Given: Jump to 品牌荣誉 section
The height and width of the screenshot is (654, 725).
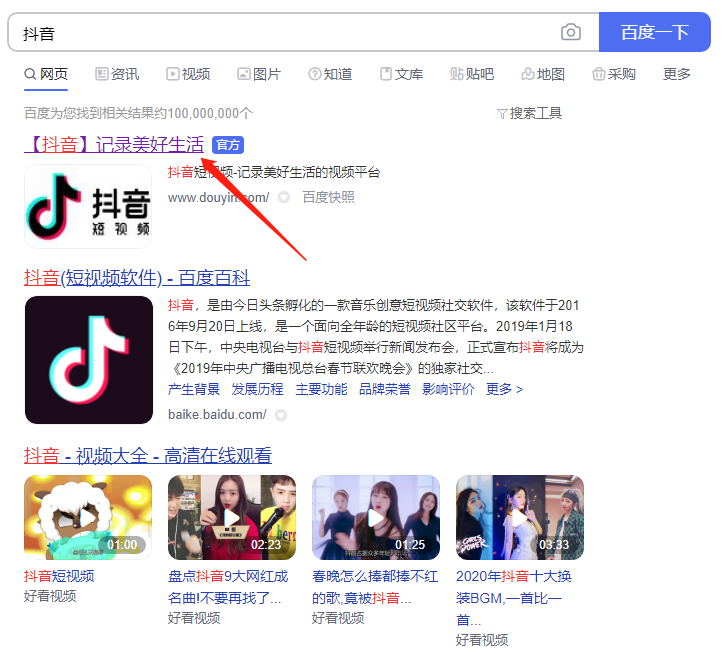Looking at the screenshot, I should click(385, 389).
